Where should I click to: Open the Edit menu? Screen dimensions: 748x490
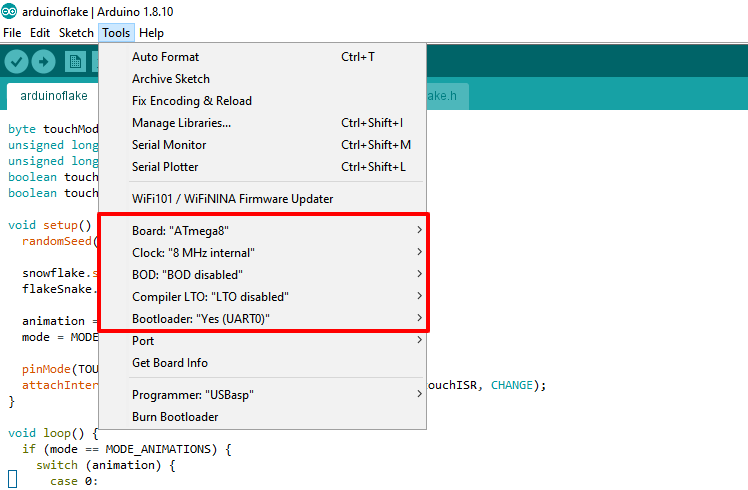[x=40, y=33]
